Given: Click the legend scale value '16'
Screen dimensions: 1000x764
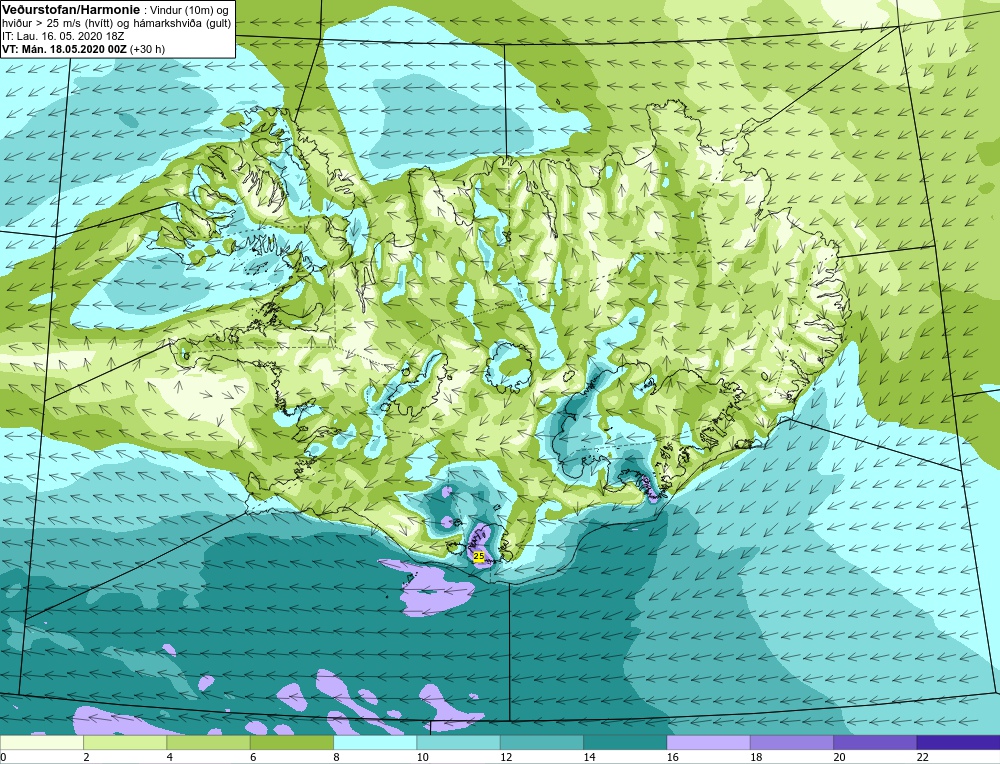Looking at the screenshot, I should click(x=673, y=757).
